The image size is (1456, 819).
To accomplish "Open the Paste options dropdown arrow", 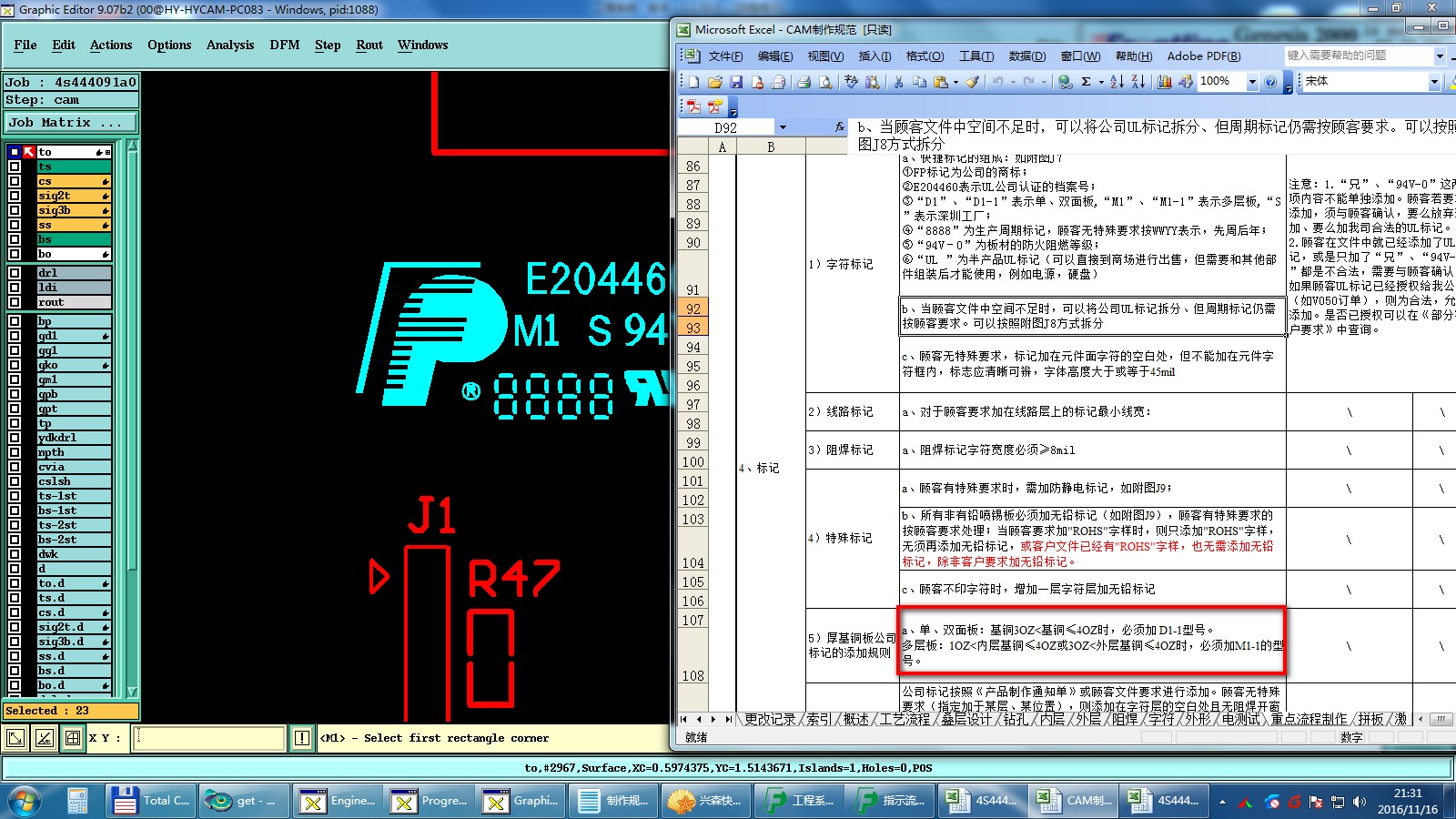I will [955, 82].
